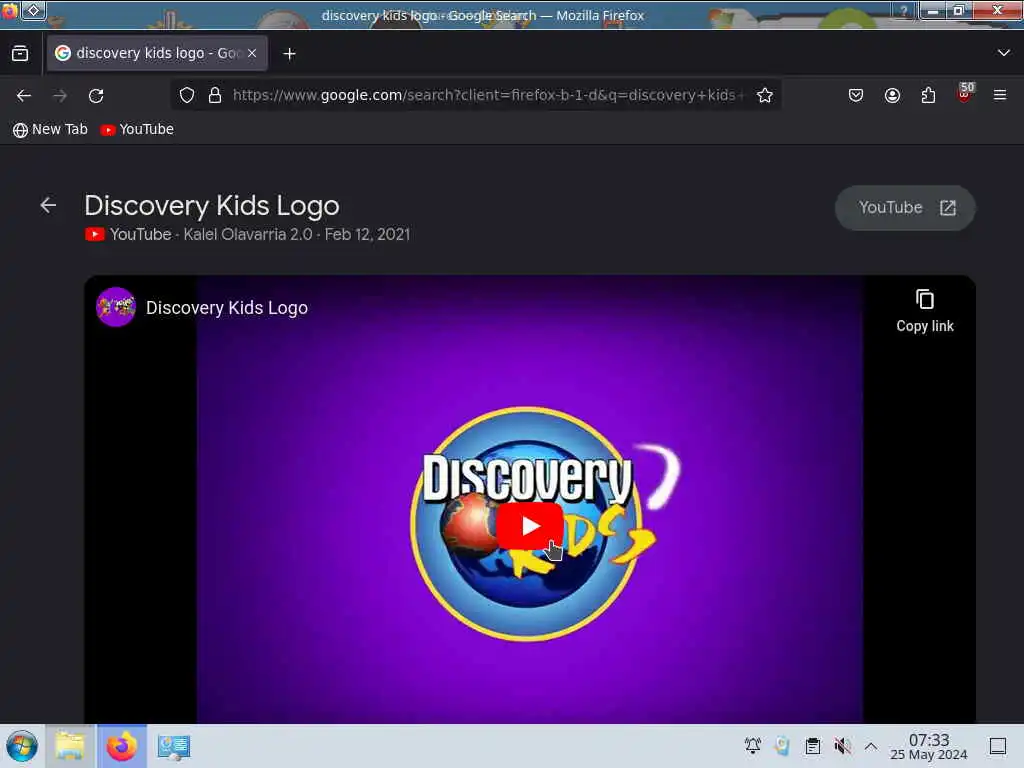The width and height of the screenshot is (1024, 768).
Task: Open Firefox account icon
Action: [892, 95]
